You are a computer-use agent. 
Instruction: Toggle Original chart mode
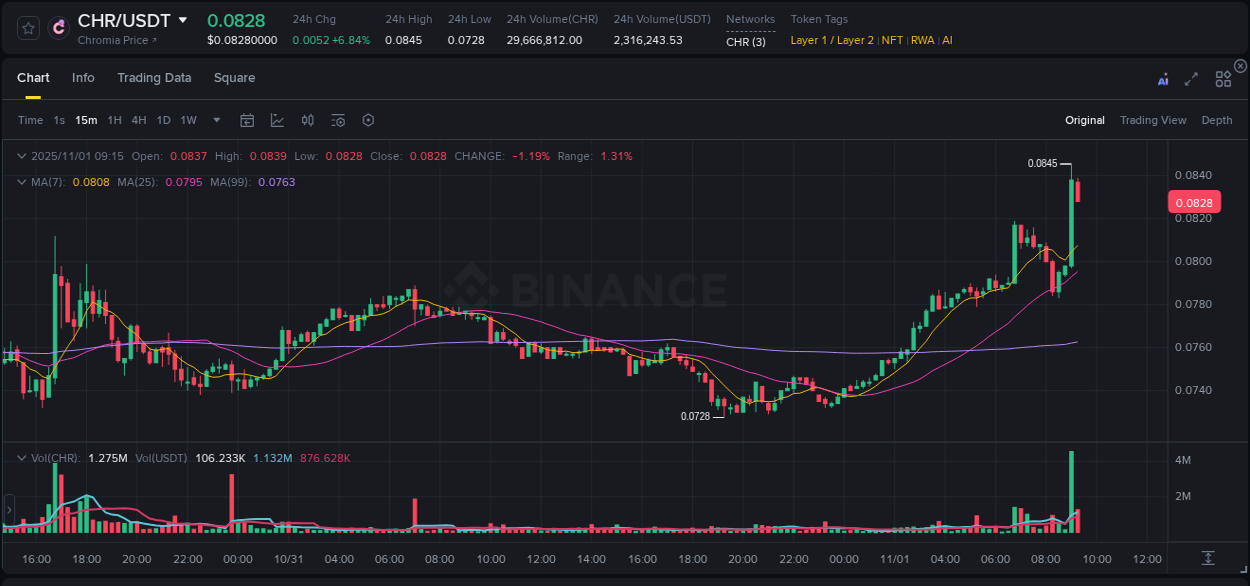coord(1085,120)
